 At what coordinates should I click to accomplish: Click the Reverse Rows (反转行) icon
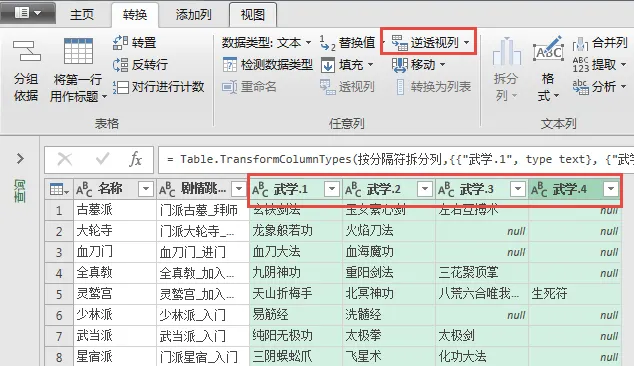click(x=120, y=65)
